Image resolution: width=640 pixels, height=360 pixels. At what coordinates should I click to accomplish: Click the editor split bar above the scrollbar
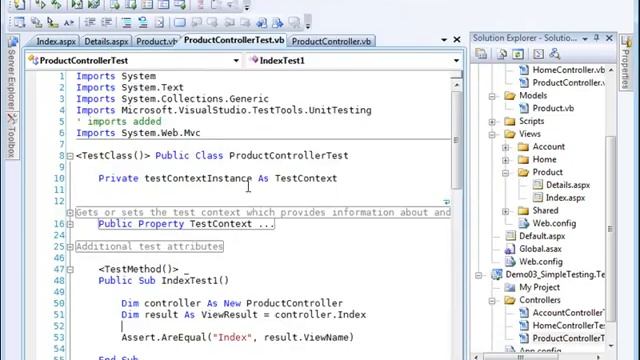(x=456, y=75)
